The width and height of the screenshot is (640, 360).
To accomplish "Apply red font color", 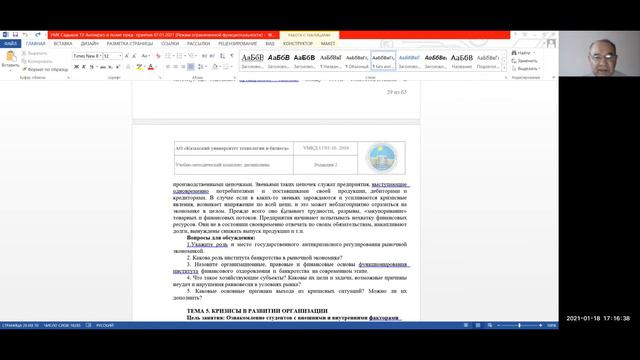I will (151, 67).
